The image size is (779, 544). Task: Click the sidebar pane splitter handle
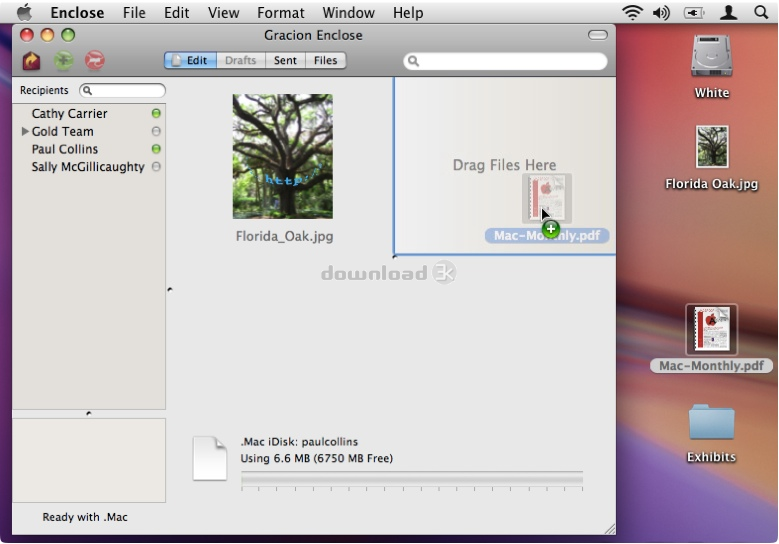(x=89, y=413)
